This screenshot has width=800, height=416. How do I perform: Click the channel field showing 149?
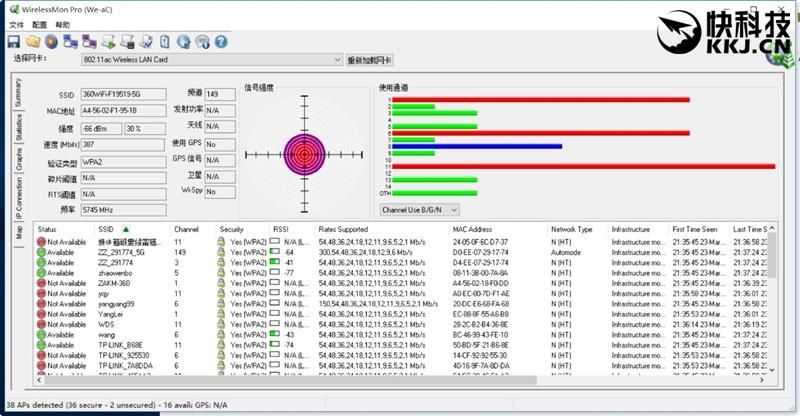[x=220, y=94]
